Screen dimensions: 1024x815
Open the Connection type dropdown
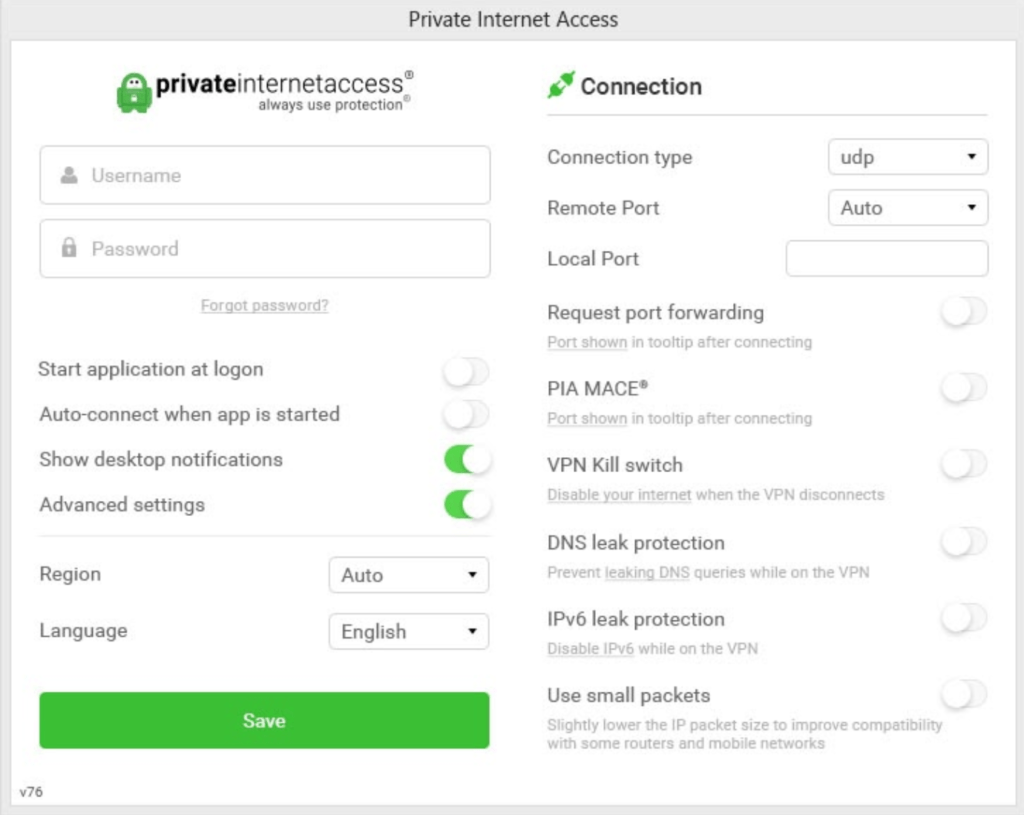tap(907, 156)
